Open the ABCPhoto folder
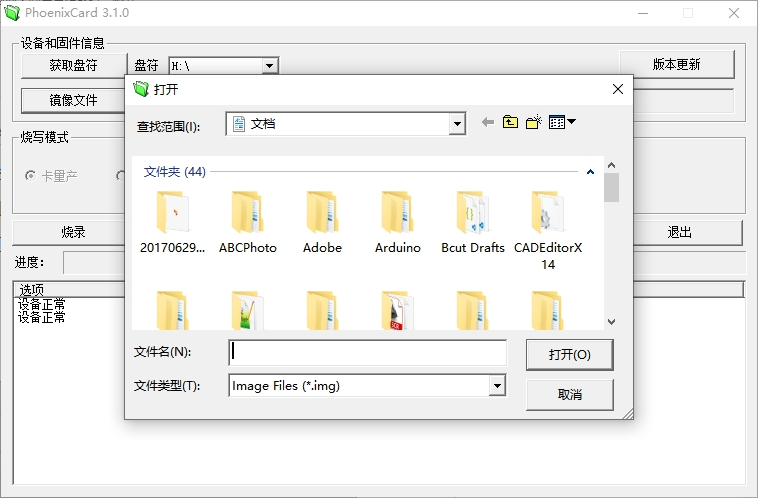This screenshot has height=498, width=758. [248, 222]
